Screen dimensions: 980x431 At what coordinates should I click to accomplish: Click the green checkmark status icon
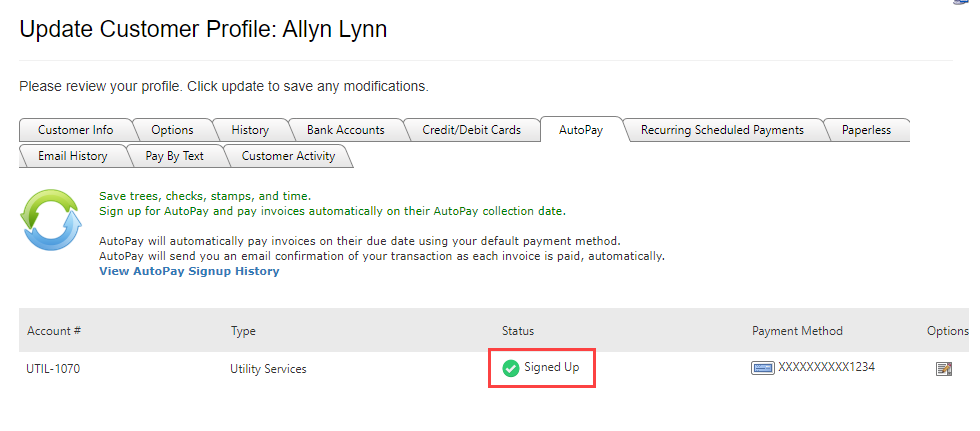click(511, 369)
